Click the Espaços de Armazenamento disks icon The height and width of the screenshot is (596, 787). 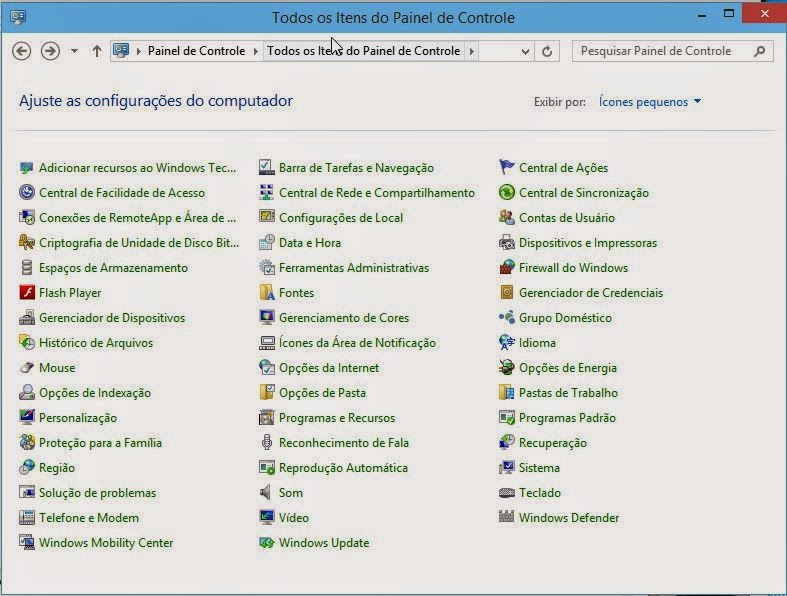27,268
